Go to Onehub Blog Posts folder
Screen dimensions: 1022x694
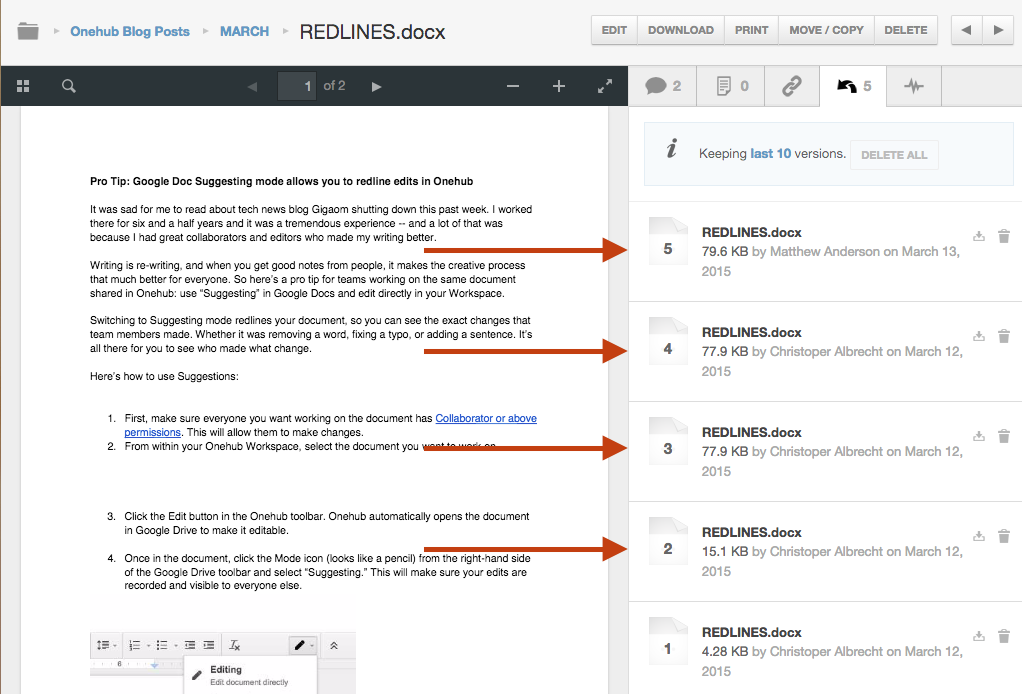pos(130,31)
